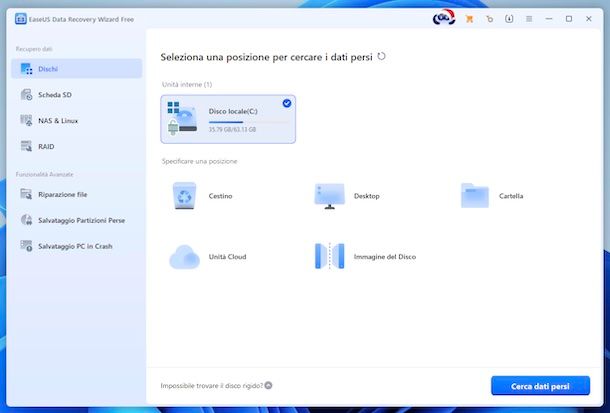Image resolution: width=610 pixels, height=413 pixels.
Task: Open the orange shopping cart icon
Action: (x=469, y=19)
